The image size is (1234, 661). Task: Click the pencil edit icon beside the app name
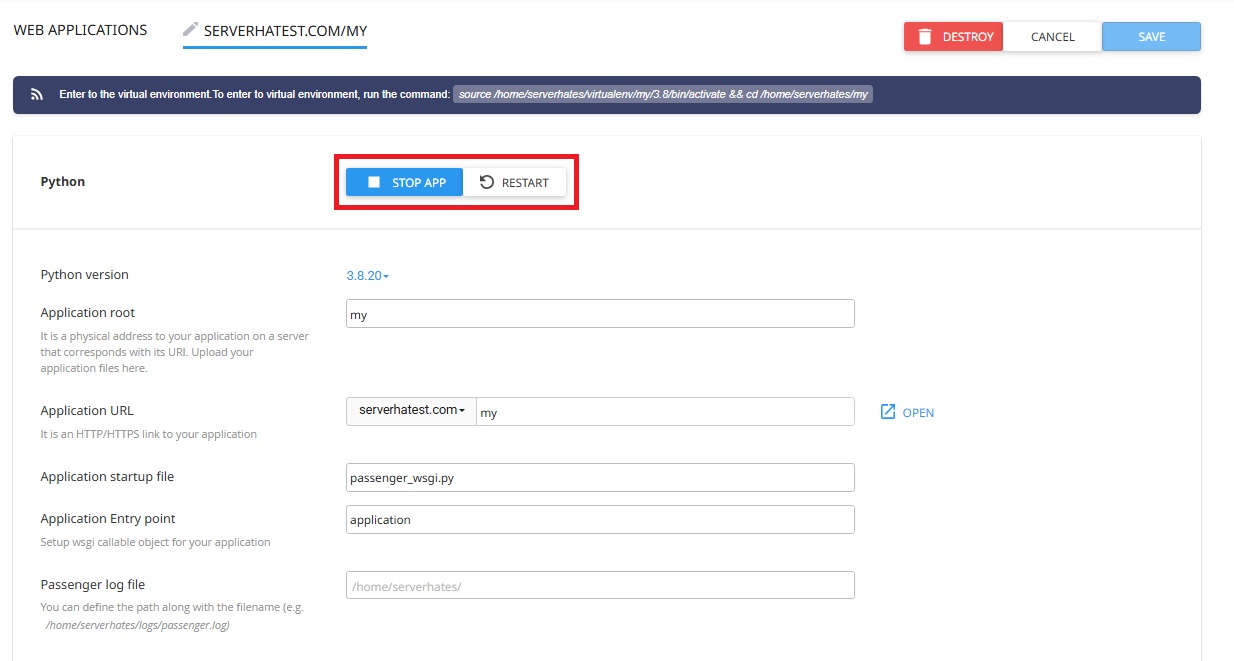pos(190,30)
